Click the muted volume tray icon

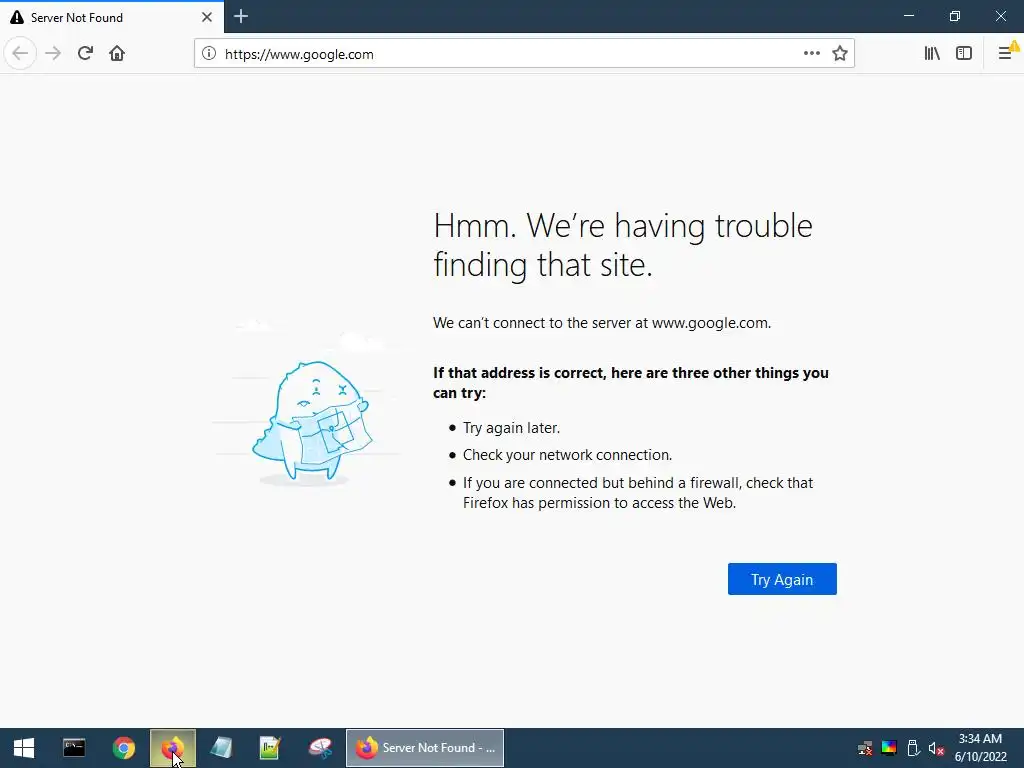point(936,748)
